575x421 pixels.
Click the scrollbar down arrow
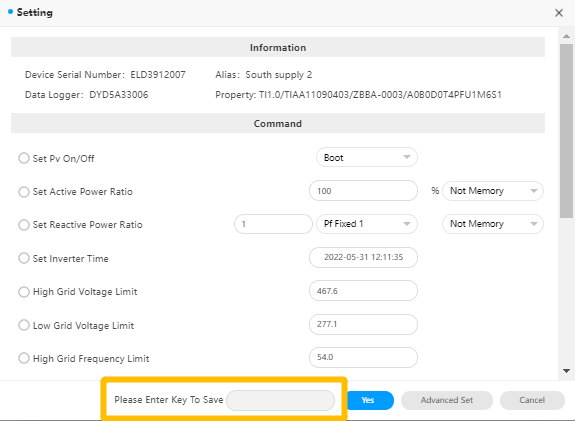(x=566, y=371)
